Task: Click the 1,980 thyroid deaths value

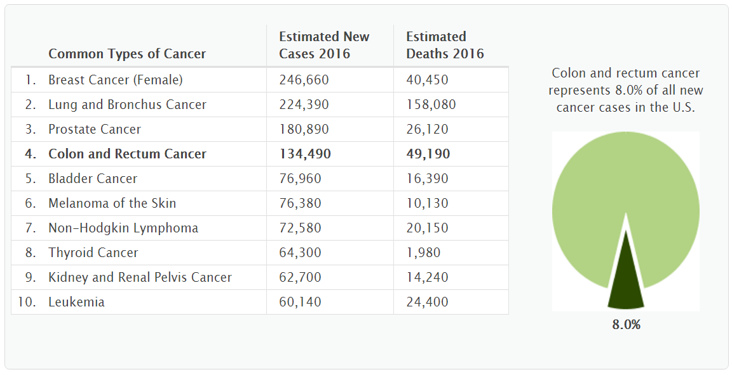Action: tap(423, 253)
